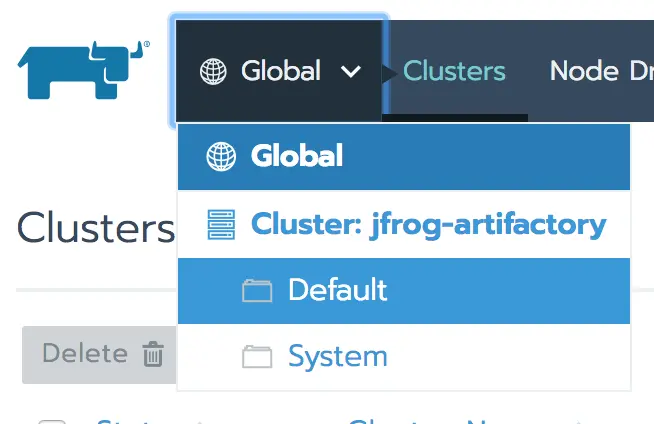654x424 pixels.
Task: Select the bold Global entry in the dropdown list
Action: click(x=404, y=157)
